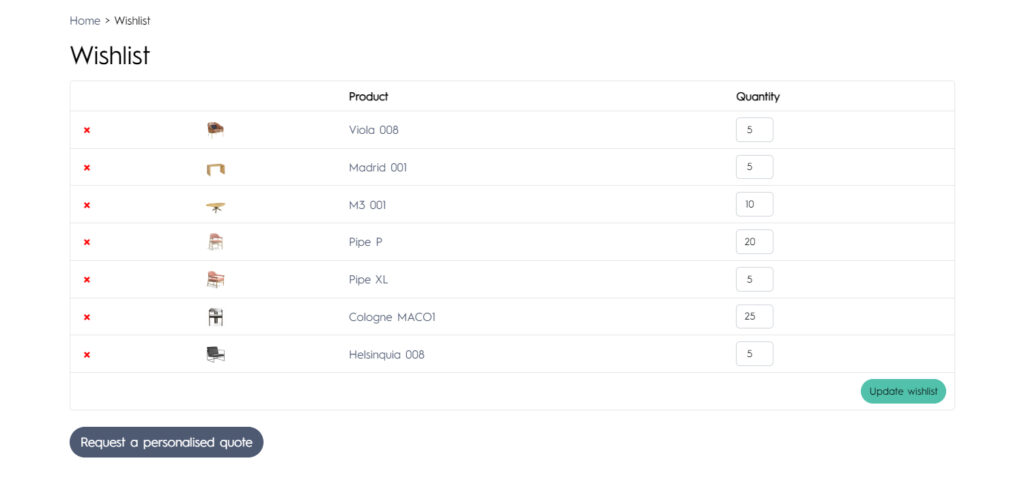The width and height of the screenshot is (1024, 478).
Task: Go to the Home breadcrumb link
Action: 85,21
